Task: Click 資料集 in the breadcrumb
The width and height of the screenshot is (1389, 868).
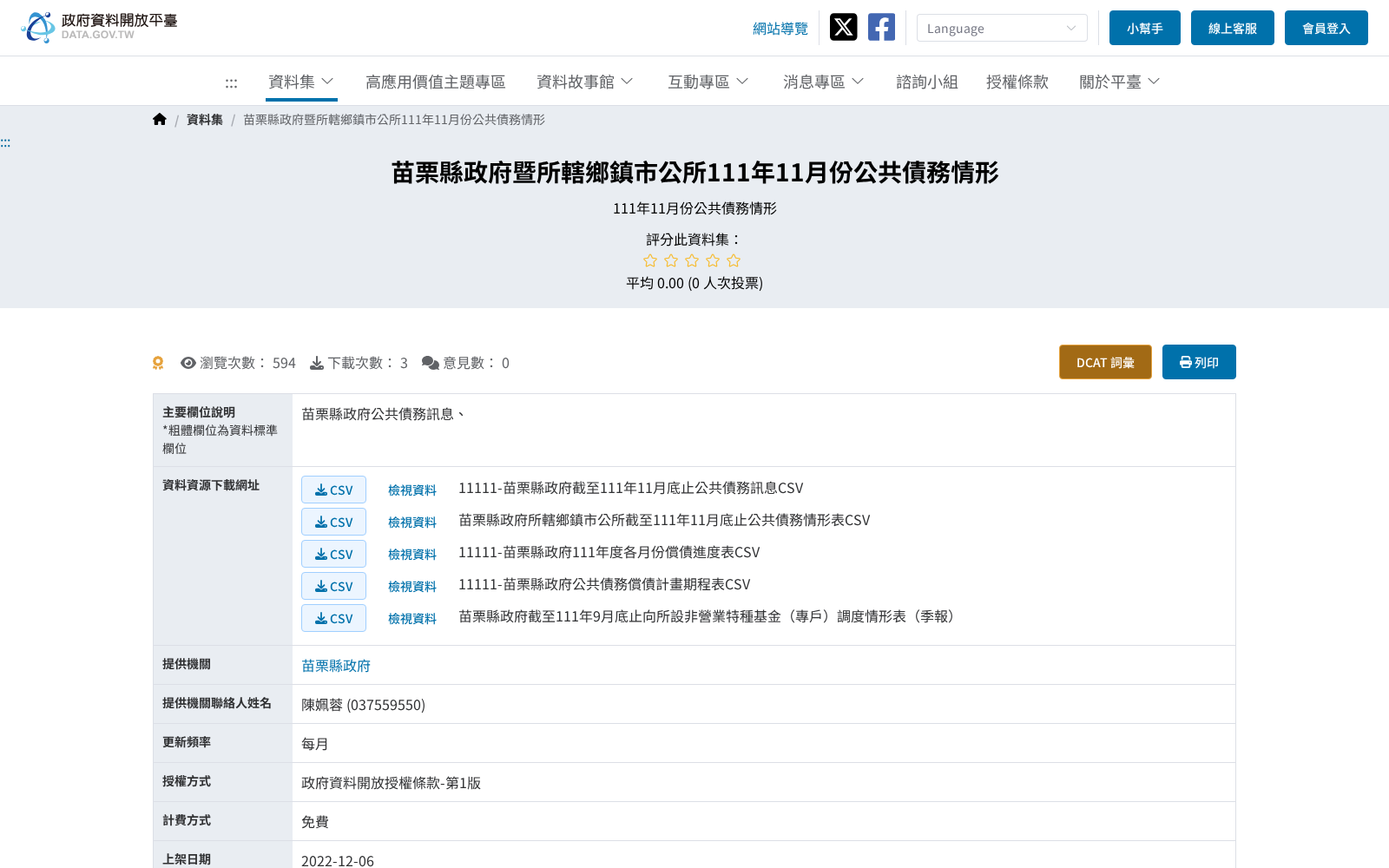Action: click(x=205, y=120)
